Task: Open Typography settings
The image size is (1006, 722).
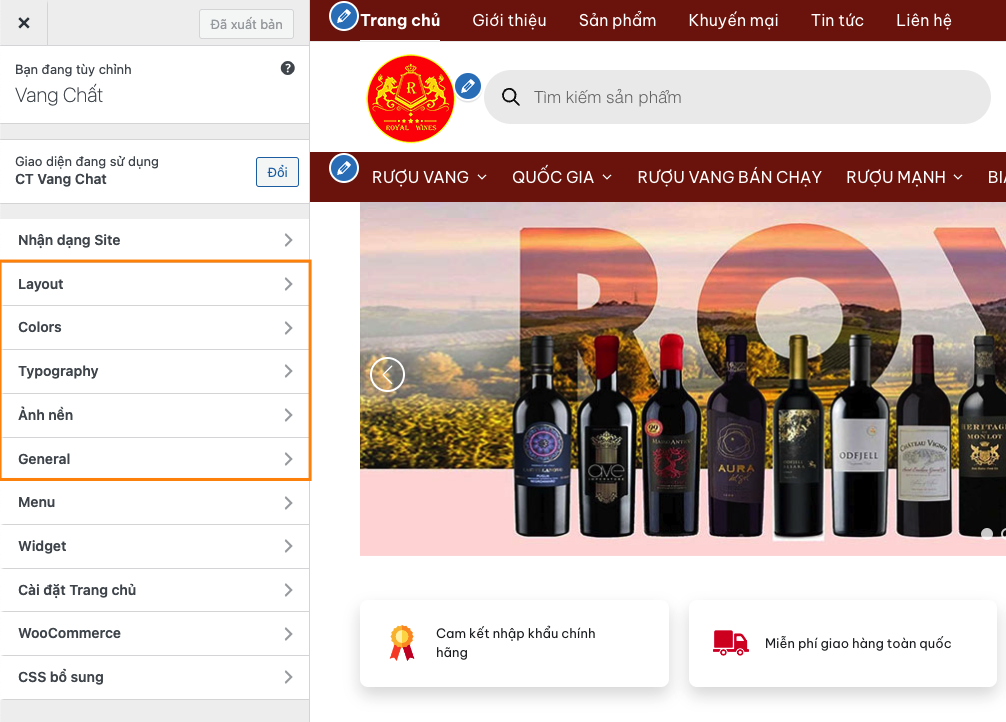Action: 155,371
